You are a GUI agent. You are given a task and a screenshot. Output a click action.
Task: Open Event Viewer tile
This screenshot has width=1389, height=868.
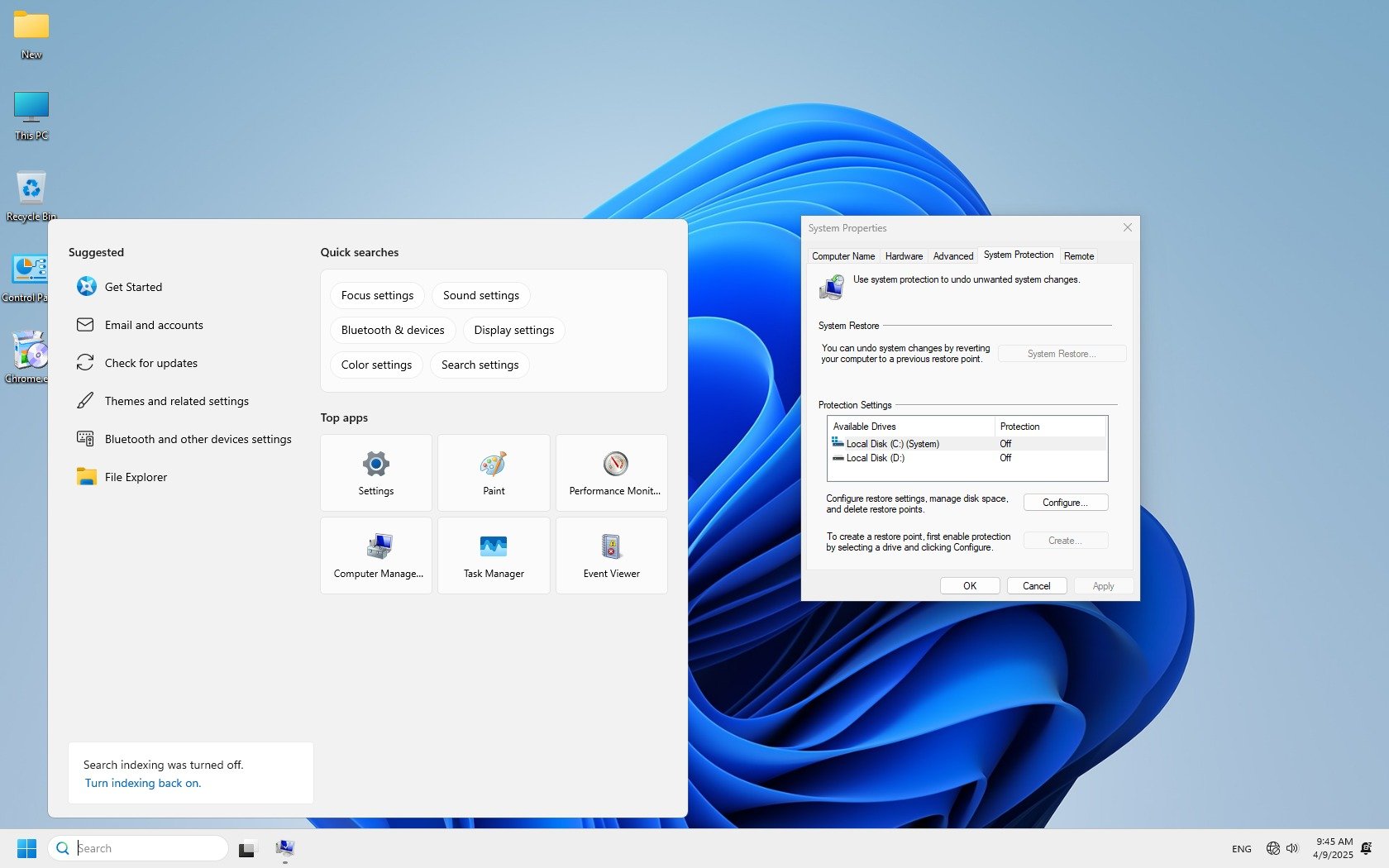coord(612,555)
